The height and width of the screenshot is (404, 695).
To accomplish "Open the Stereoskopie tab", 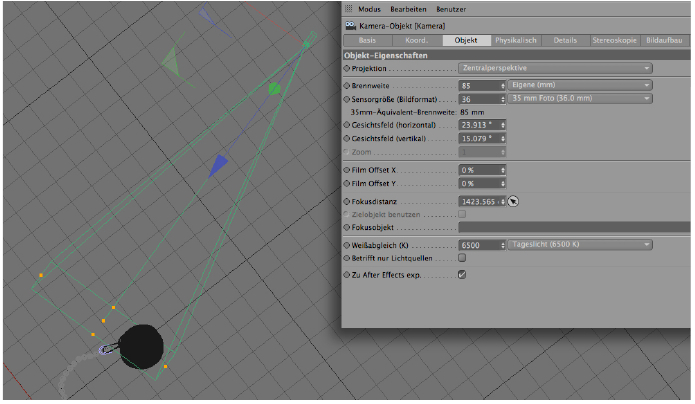I will coord(613,40).
